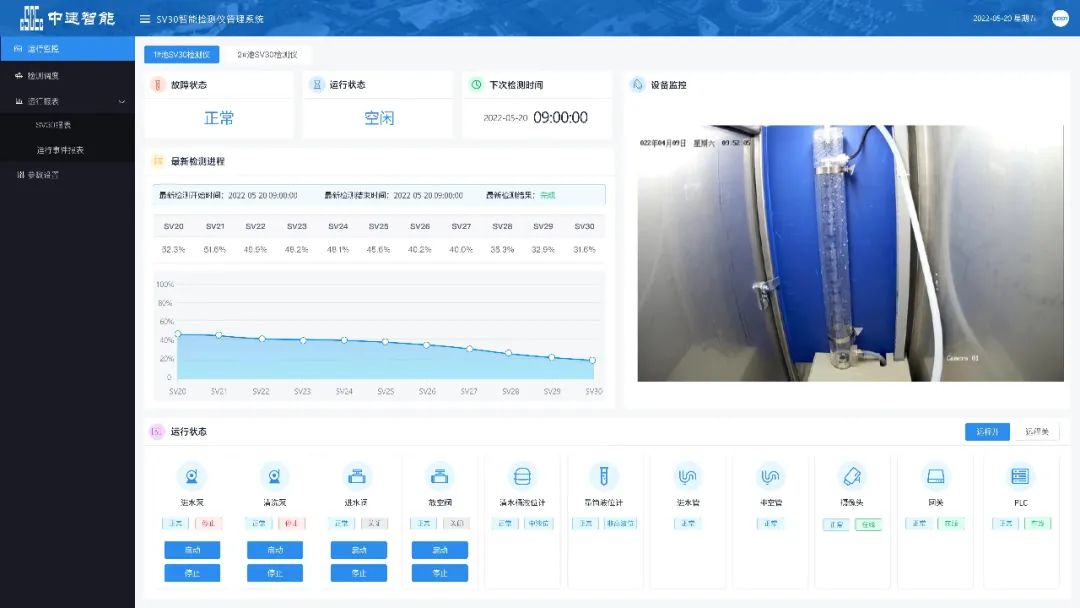1080x608 pixels.
Task: Click the SV20 data point on chart
Action: point(178,334)
